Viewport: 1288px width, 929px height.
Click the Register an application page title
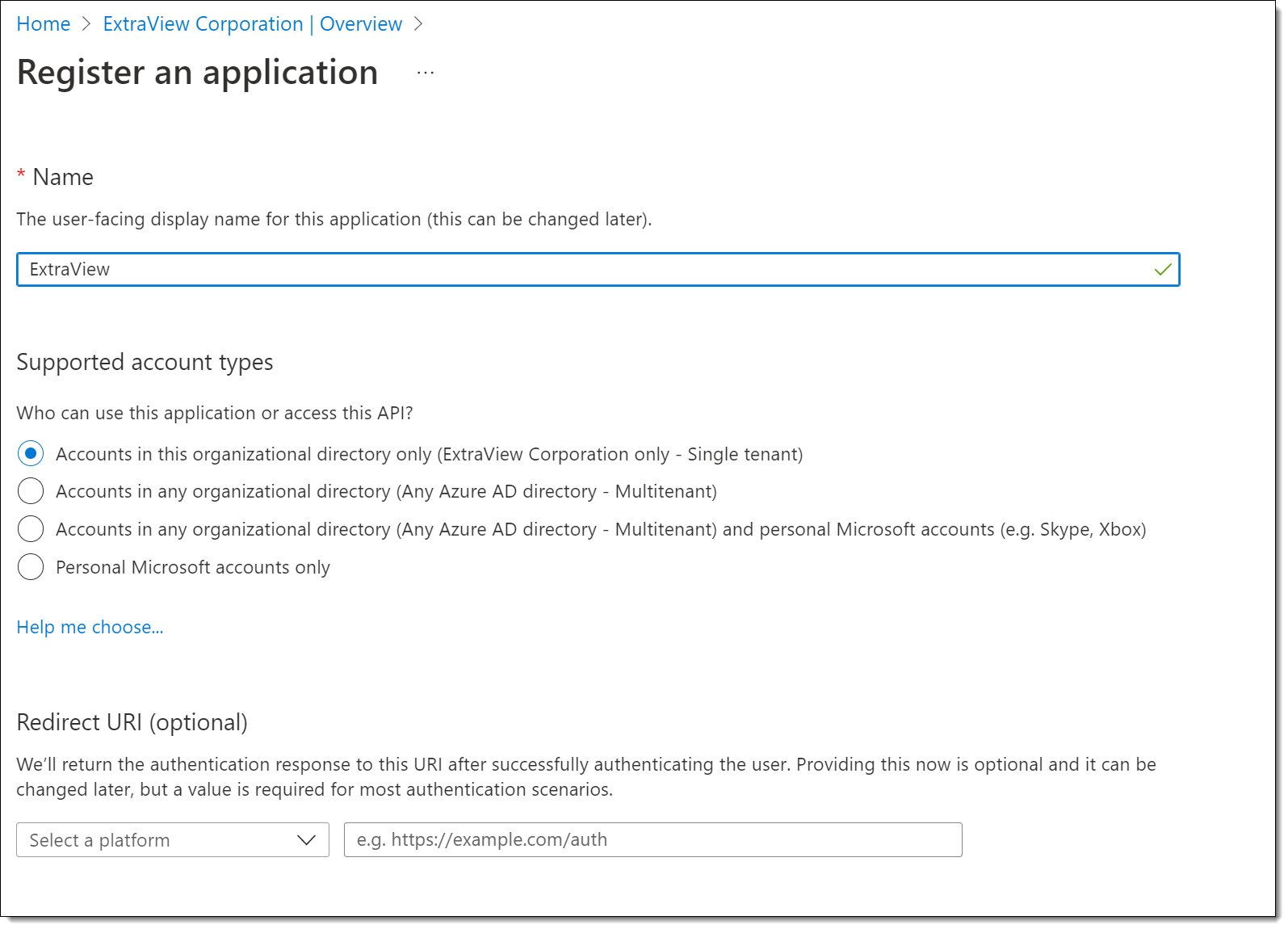pos(197,73)
